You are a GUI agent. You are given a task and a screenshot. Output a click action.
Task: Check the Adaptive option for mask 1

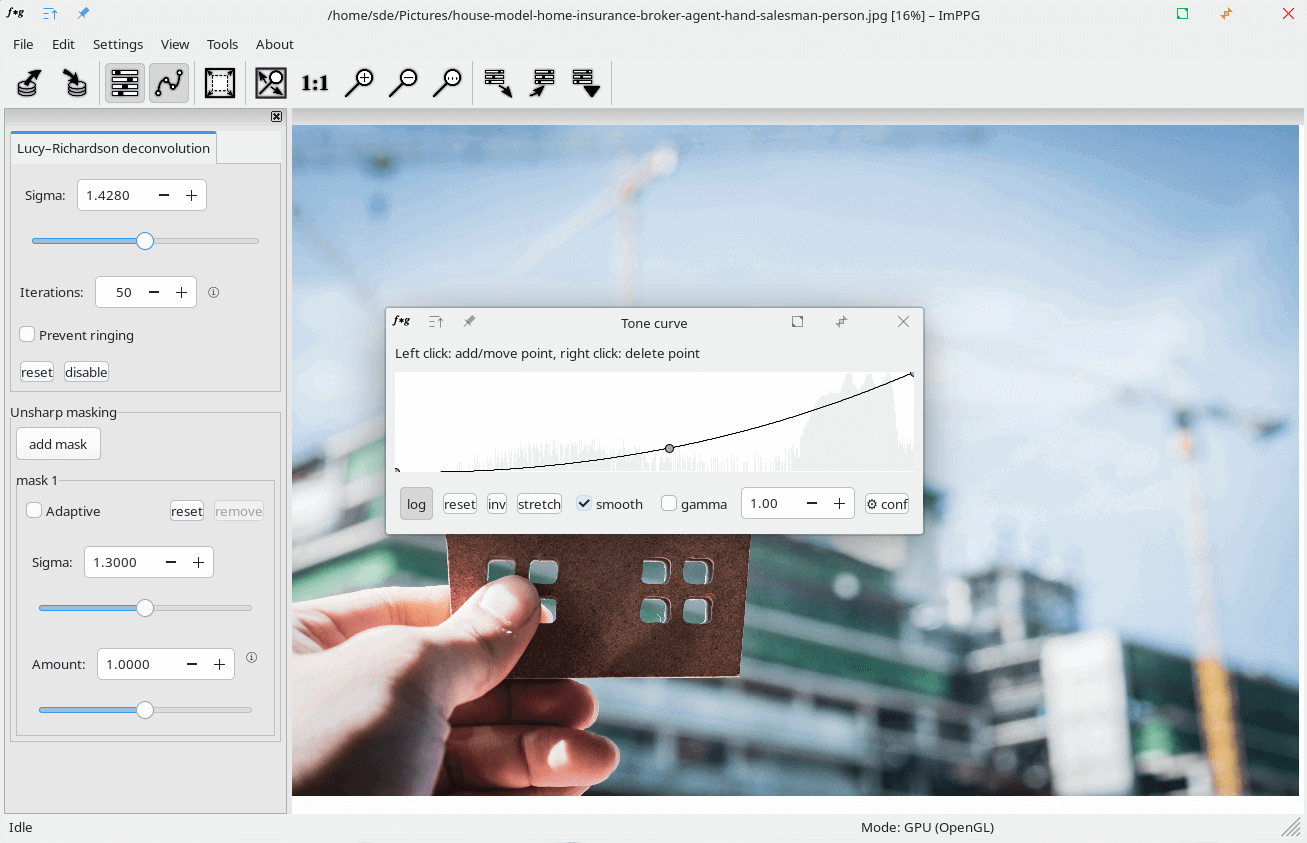click(34, 511)
